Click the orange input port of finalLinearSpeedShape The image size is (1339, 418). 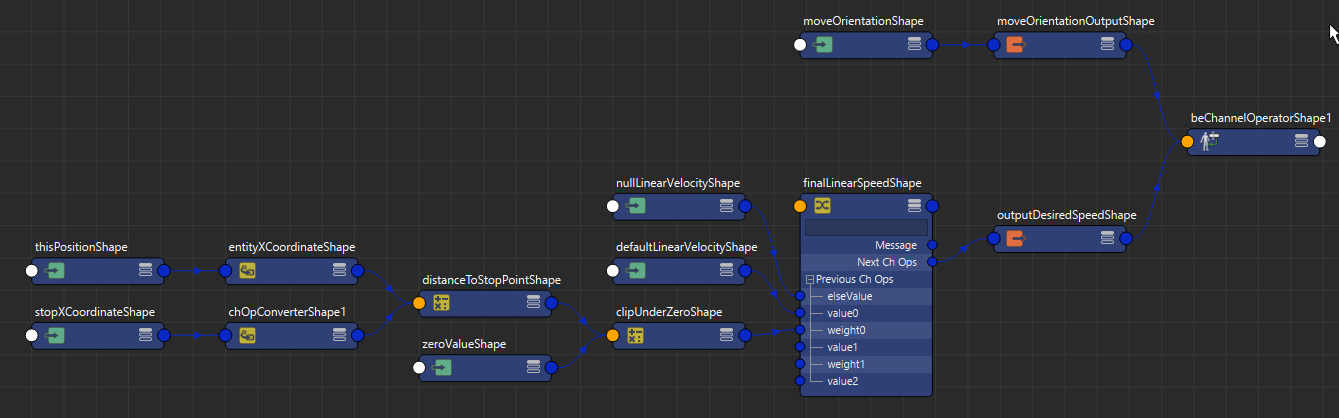tap(800, 206)
